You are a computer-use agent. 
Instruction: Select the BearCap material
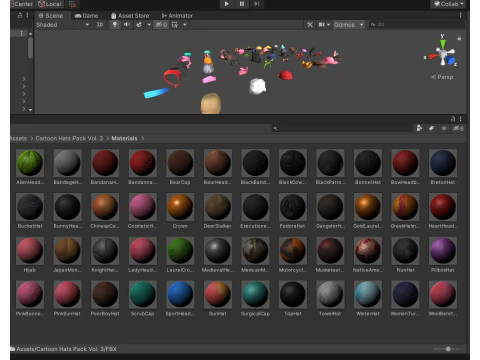click(180, 167)
